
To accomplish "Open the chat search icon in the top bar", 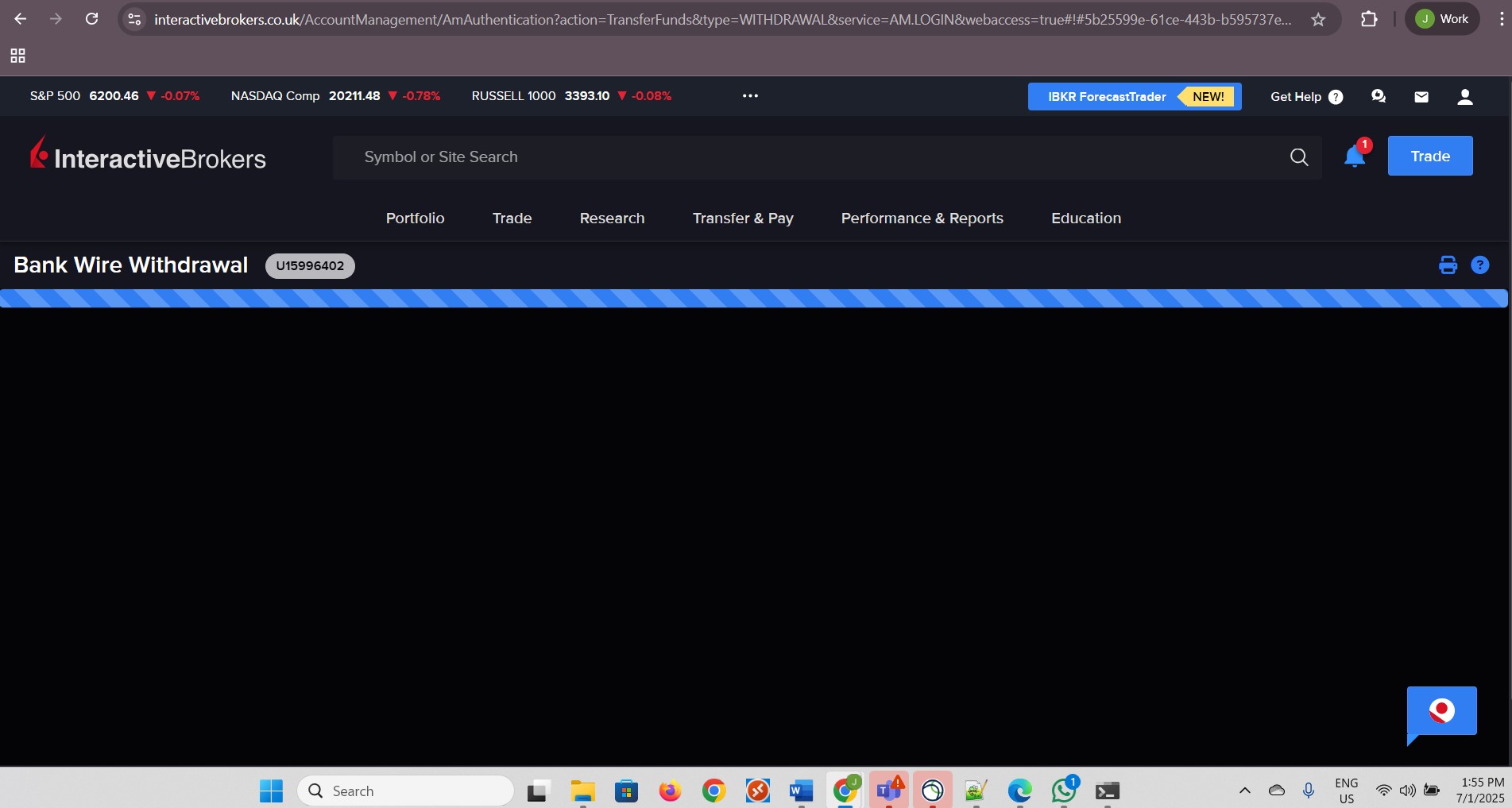I will pyautogui.click(x=1379, y=97).
